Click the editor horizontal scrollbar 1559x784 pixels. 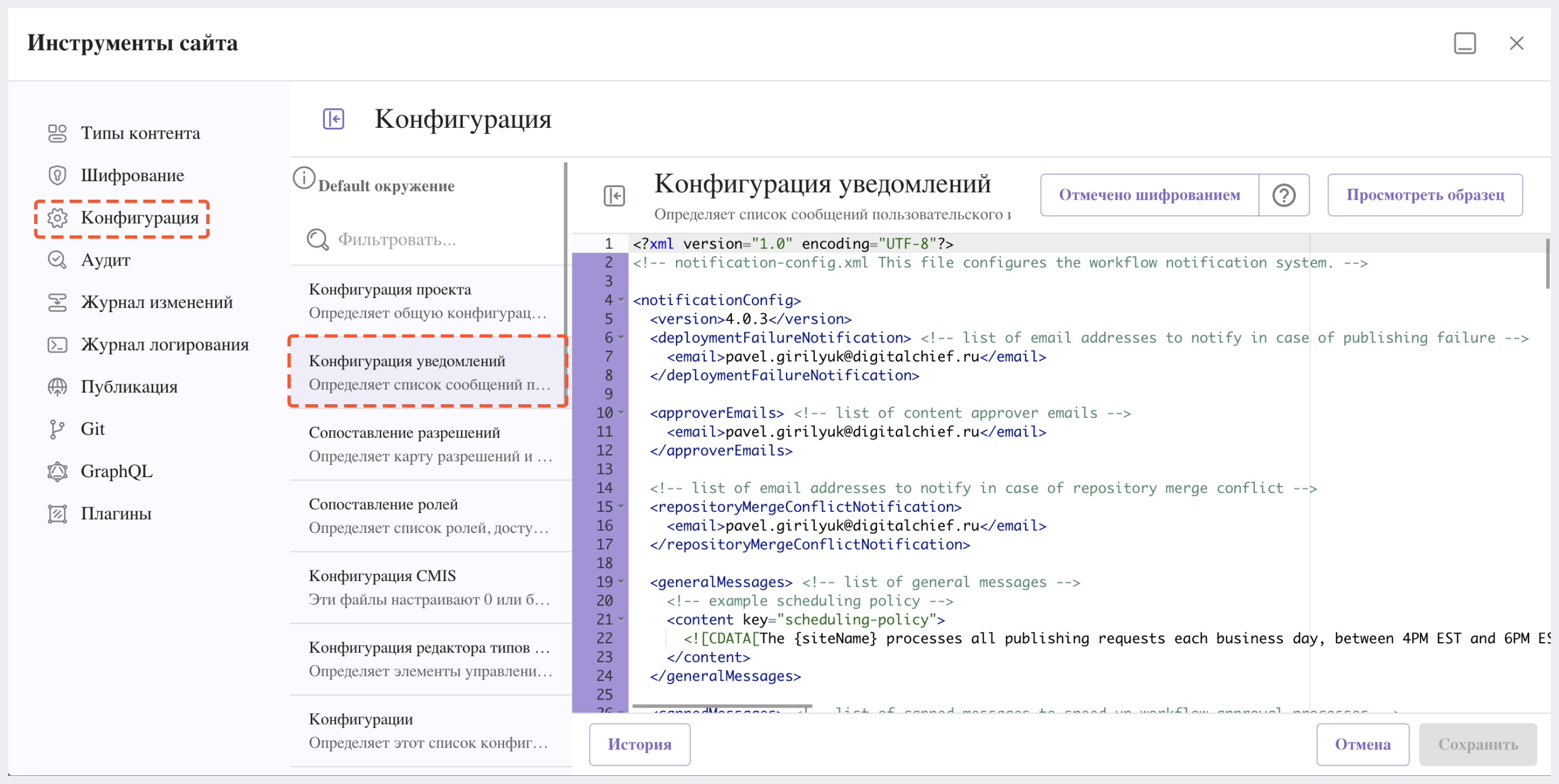[x=722, y=706]
